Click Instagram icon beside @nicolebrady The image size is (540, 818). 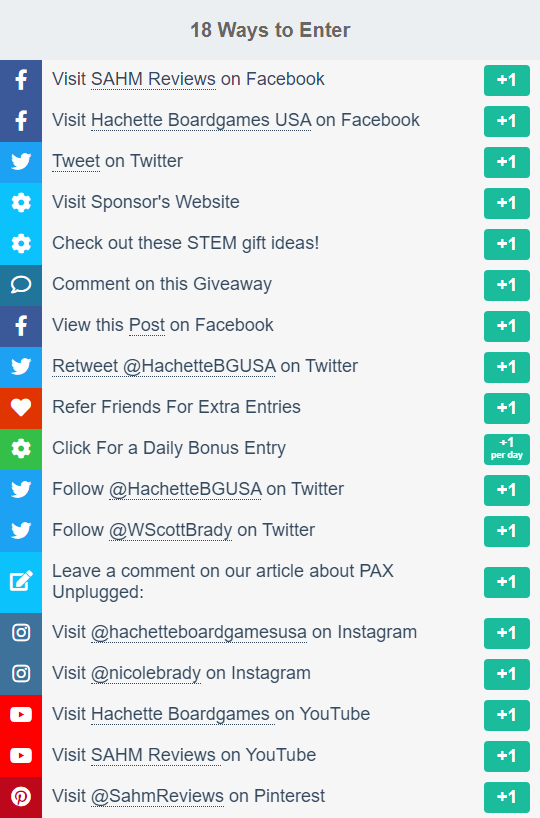(21, 673)
